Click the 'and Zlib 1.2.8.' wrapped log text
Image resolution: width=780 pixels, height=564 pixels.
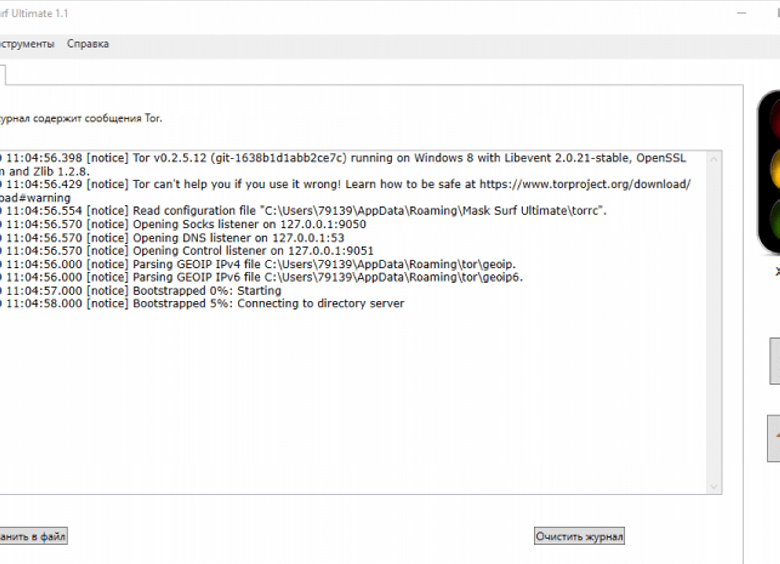point(49,172)
